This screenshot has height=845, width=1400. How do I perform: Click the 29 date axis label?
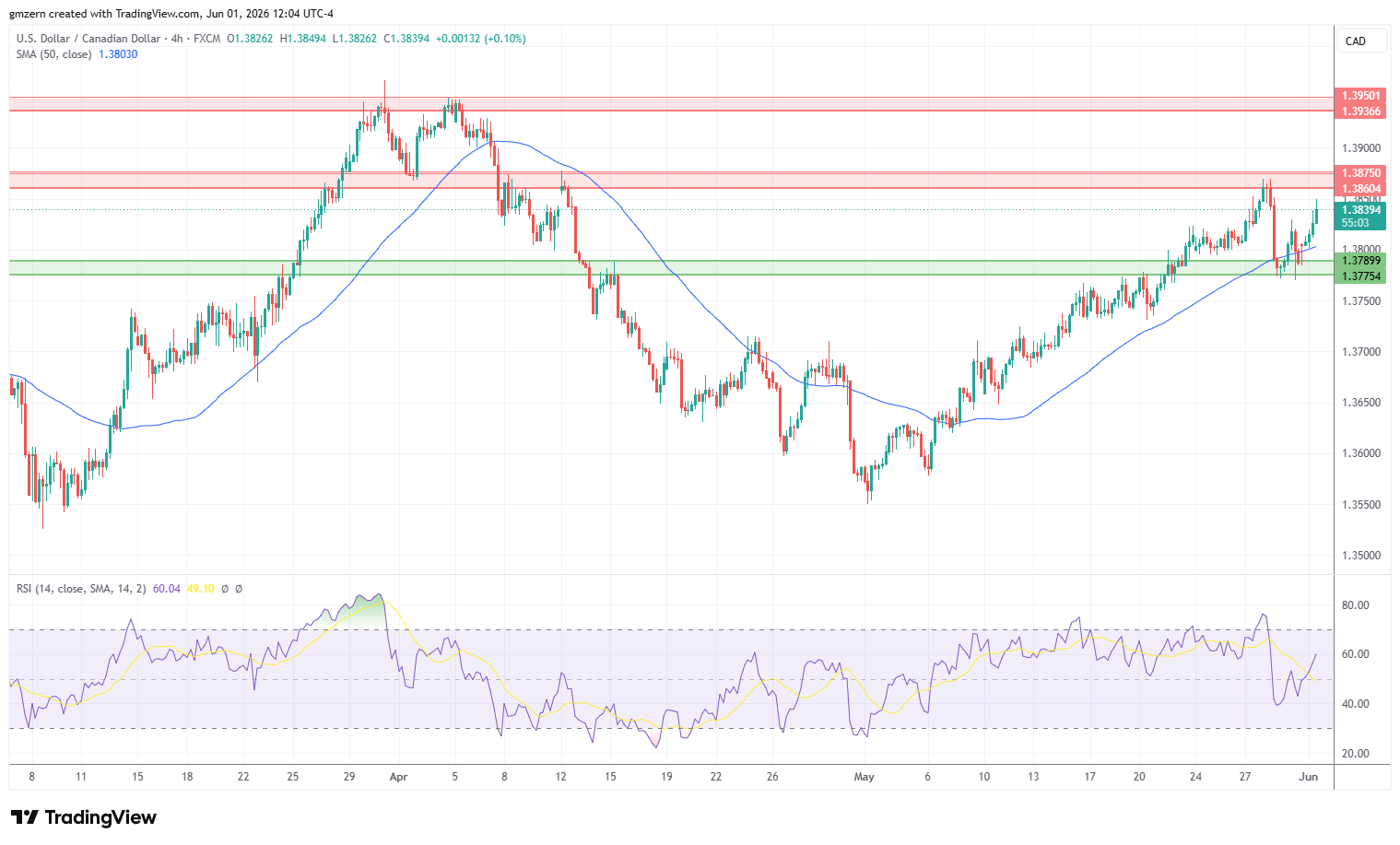pyautogui.click(x=349, y=777)
